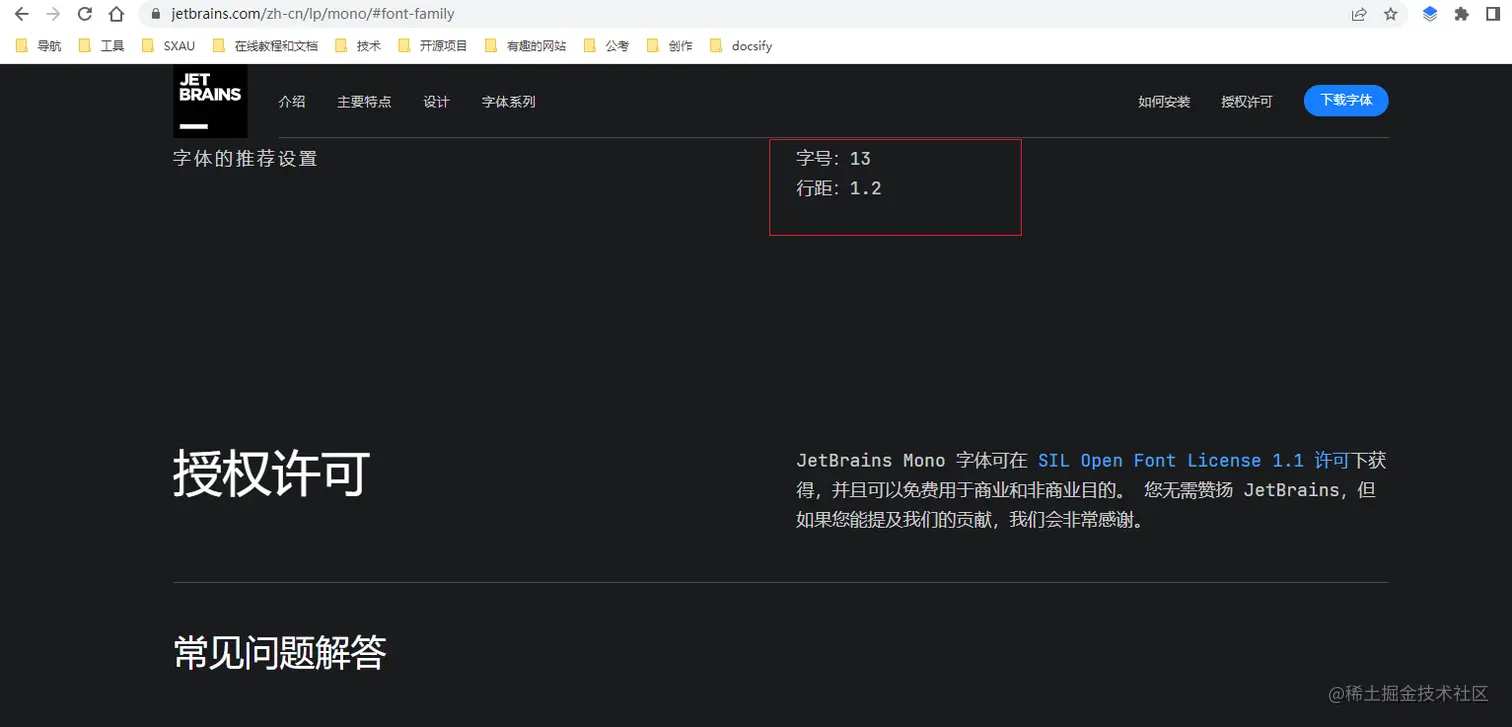
Task: Bookmark this page with star icon
Action: (x=1390, y=14)
